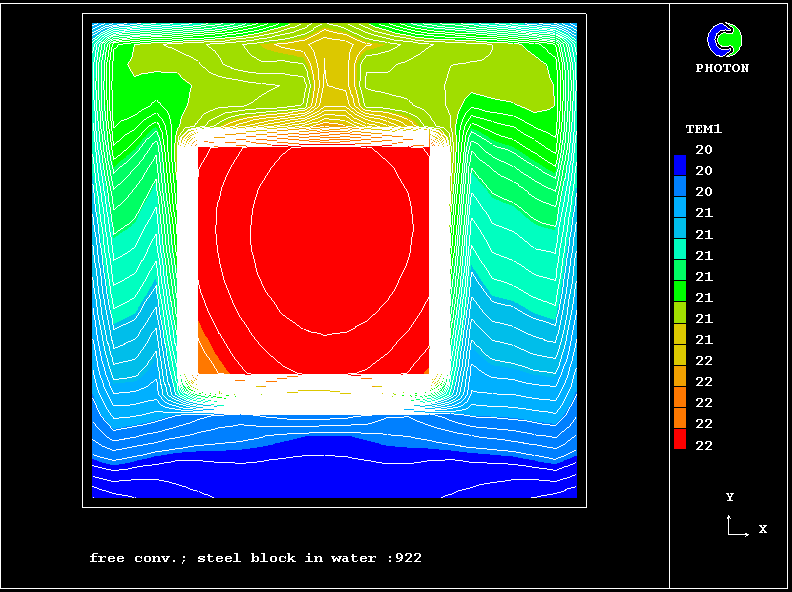This screenshot has height=592, width=792.
Task: Click the white left wall of the block
Action: [x=187, y=260]
